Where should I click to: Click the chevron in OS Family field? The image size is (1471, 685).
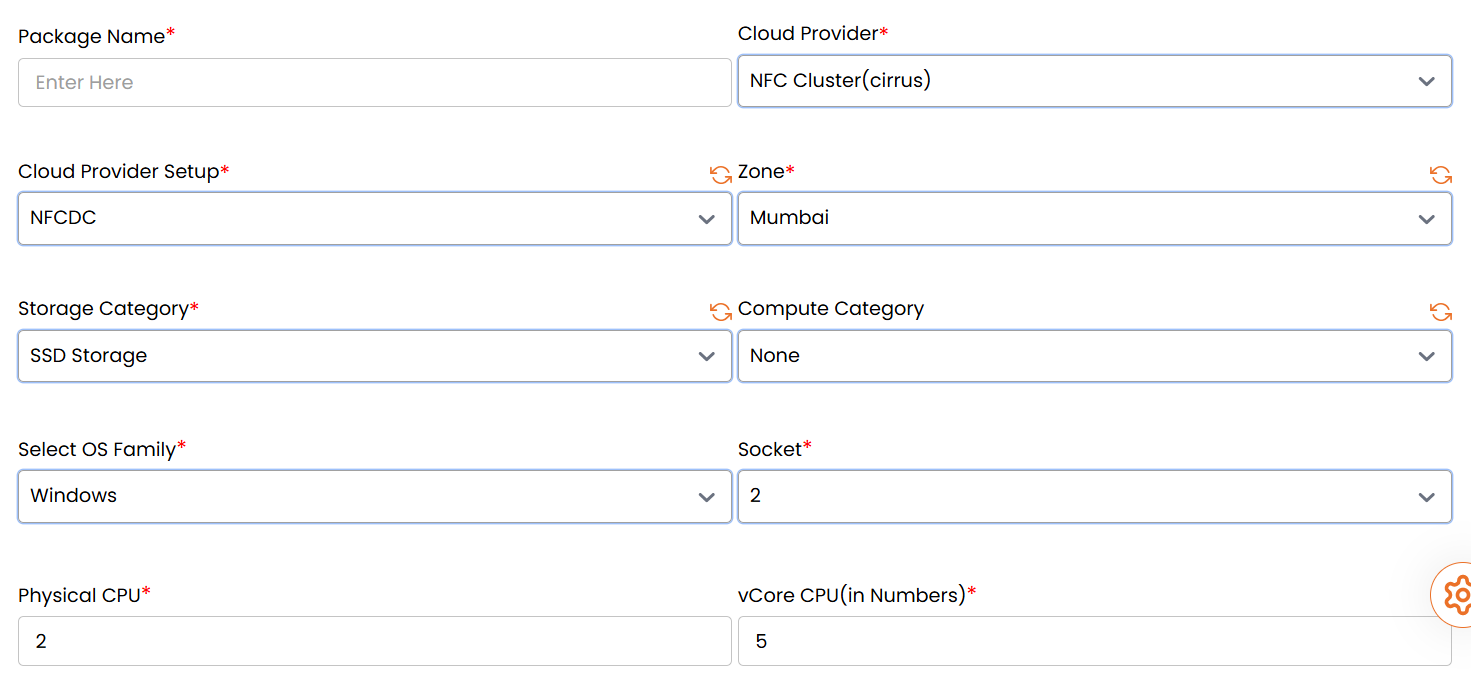(707, 497)
